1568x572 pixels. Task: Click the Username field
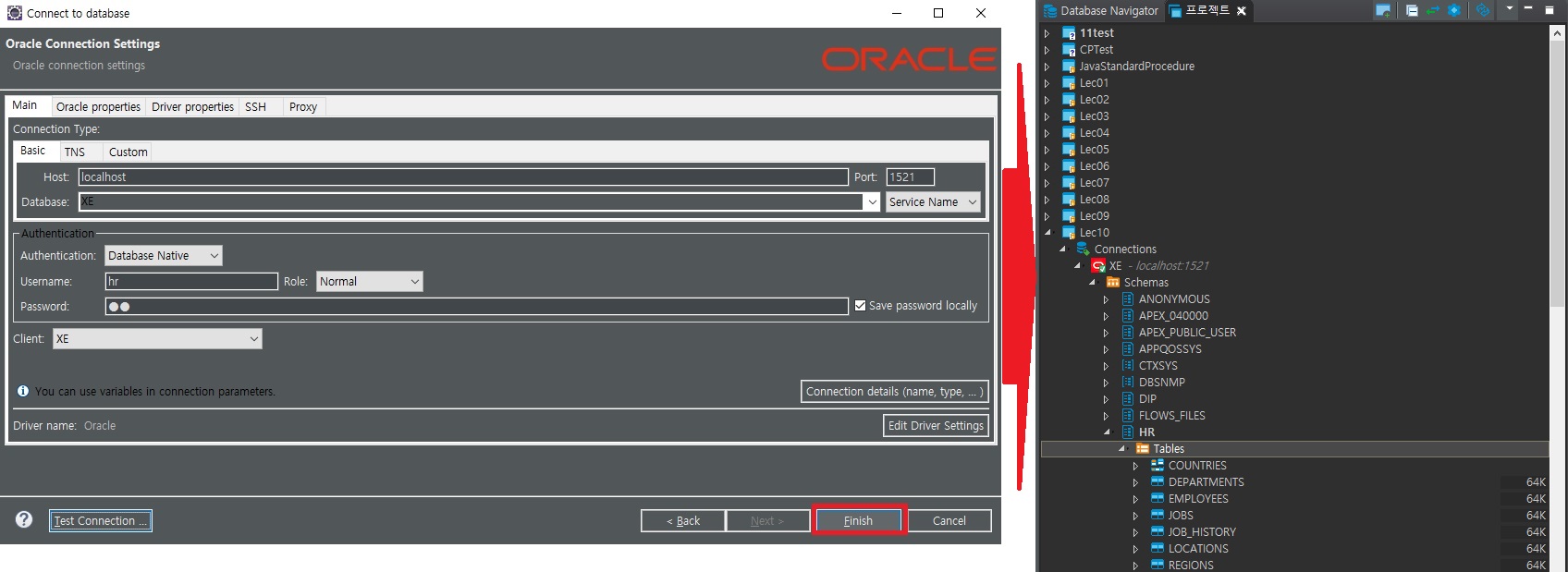191,282
